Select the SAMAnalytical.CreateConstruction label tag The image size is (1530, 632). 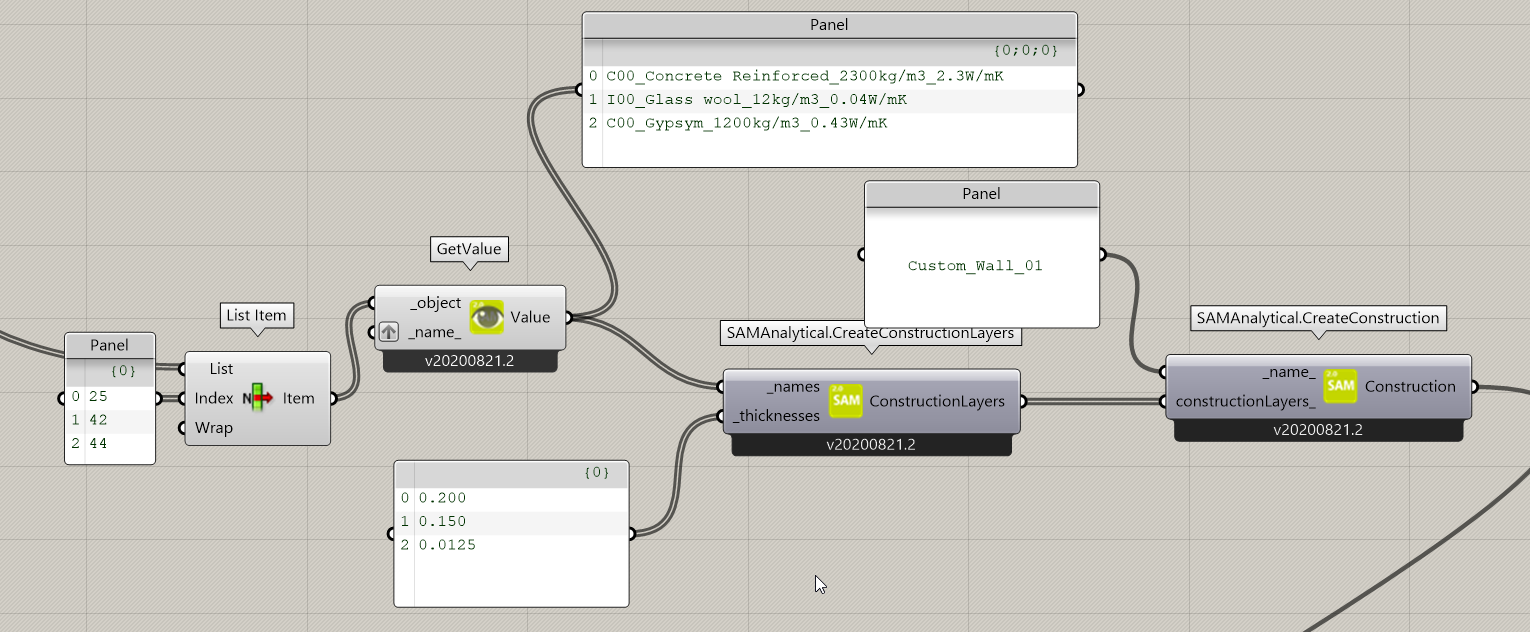click(x=1318, y=318)
